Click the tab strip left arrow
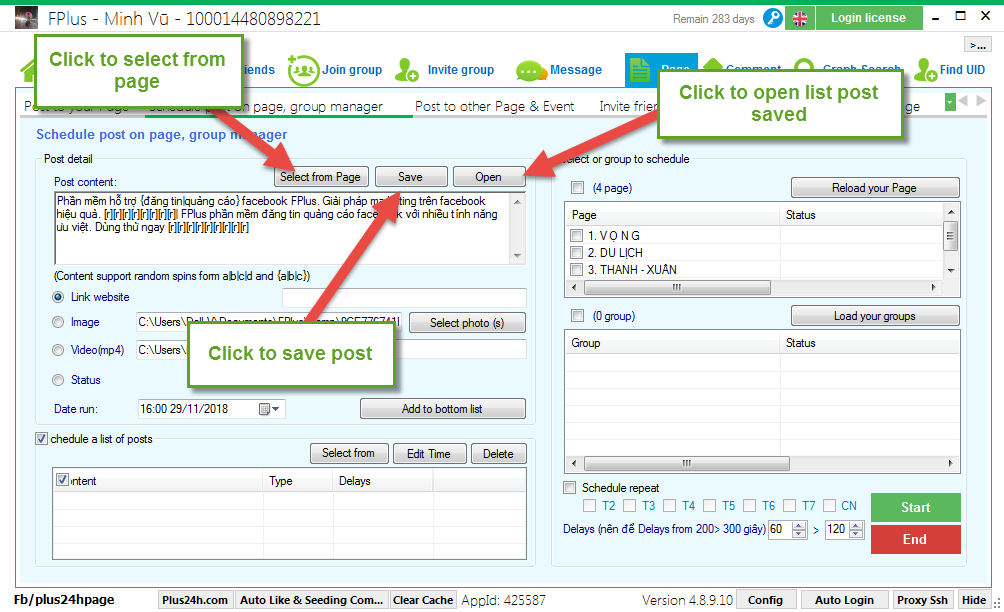The height and width of the screenshot is (612, 1004). (x=963, y=101)
